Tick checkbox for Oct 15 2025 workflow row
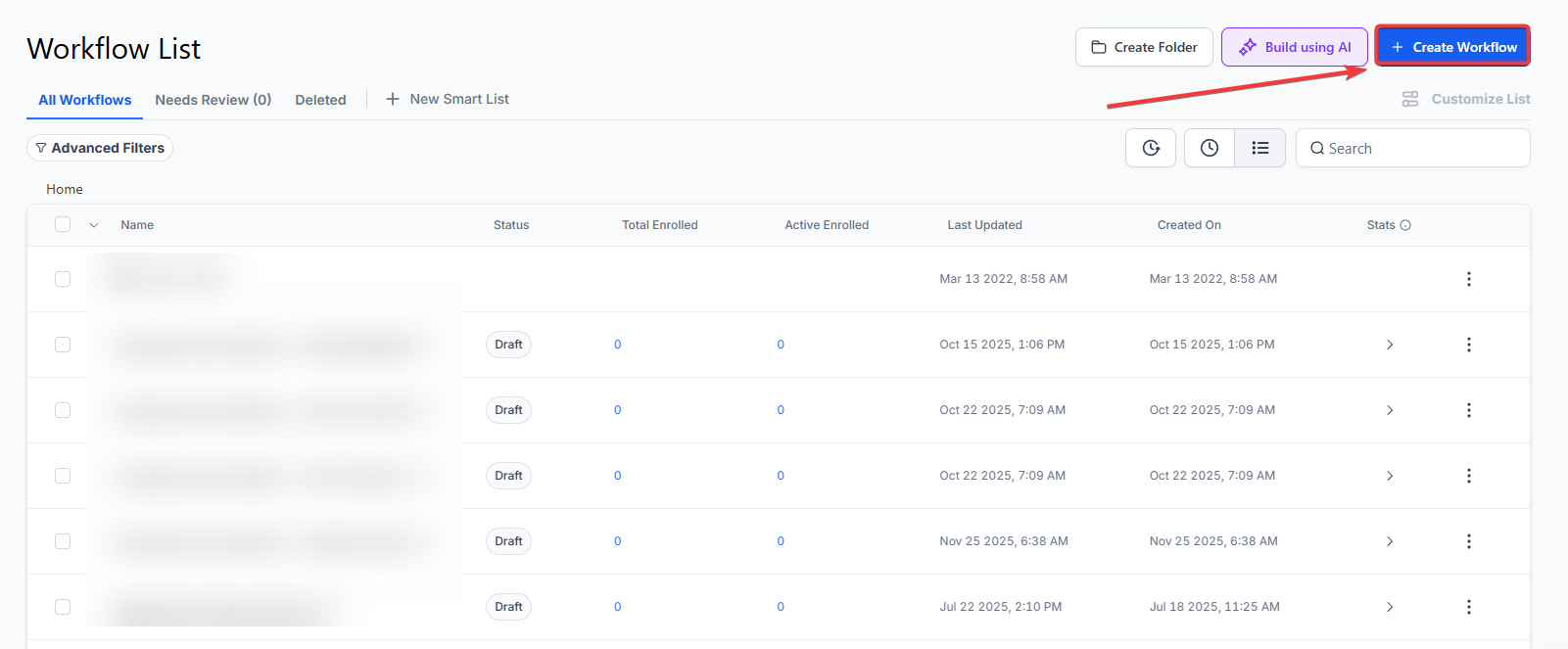The width and height of the screenshot is (1568, 649). (63, 345)
